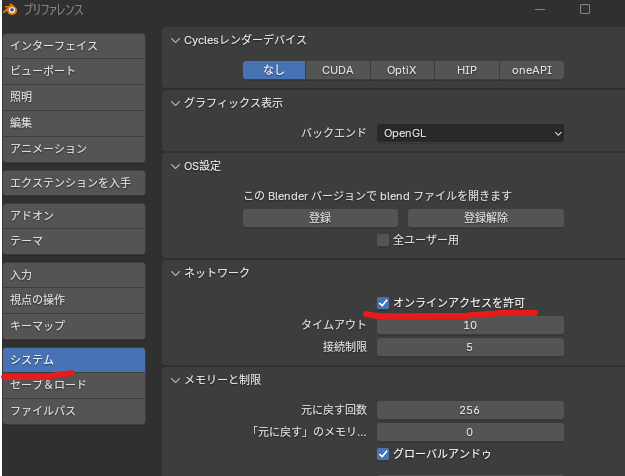
Task: Switch to the 照明 section
Action: (74, 97)
